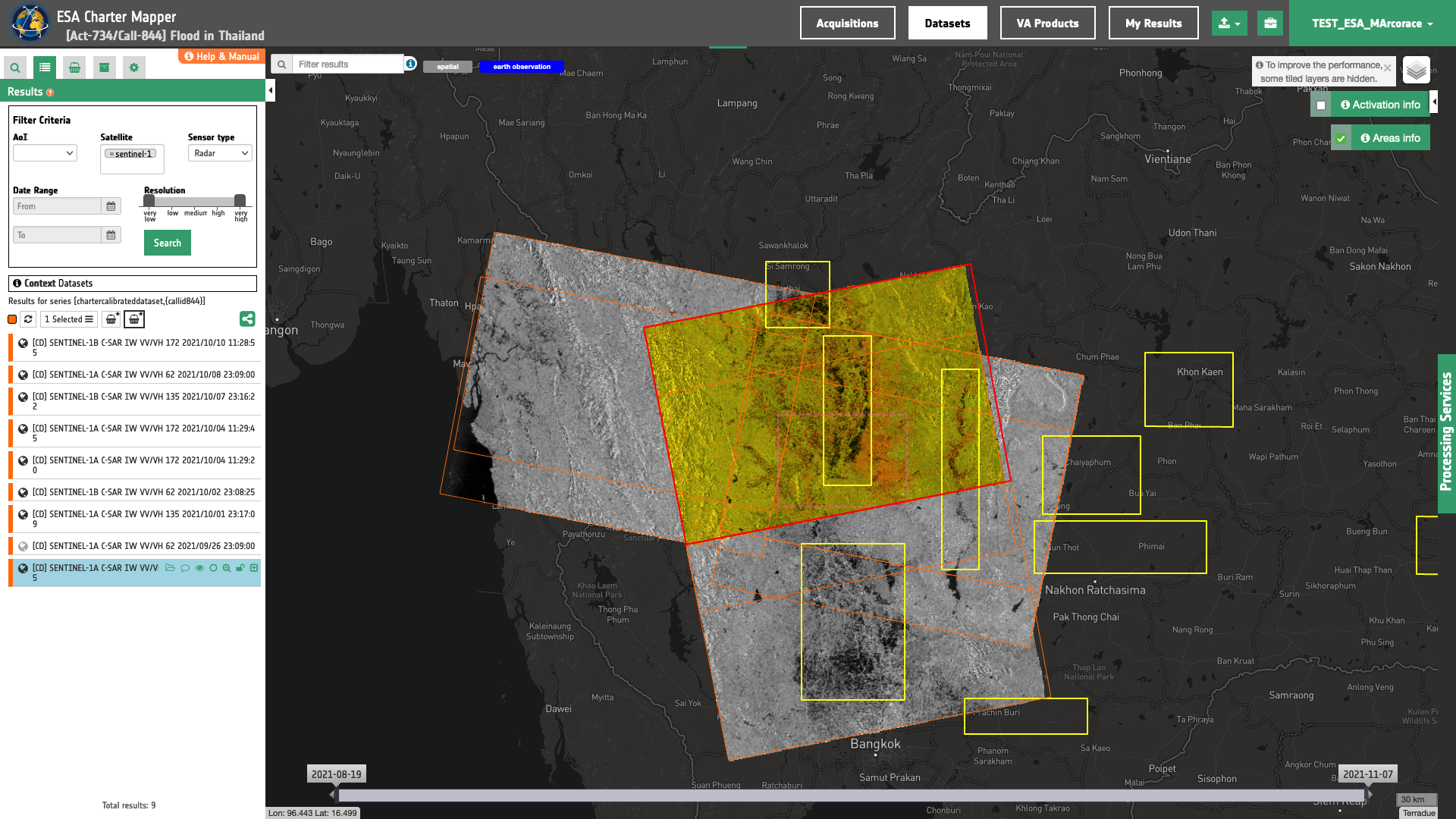Open the AoI dropdown
Screen dimensions: 1456x819
click(45, 153)
